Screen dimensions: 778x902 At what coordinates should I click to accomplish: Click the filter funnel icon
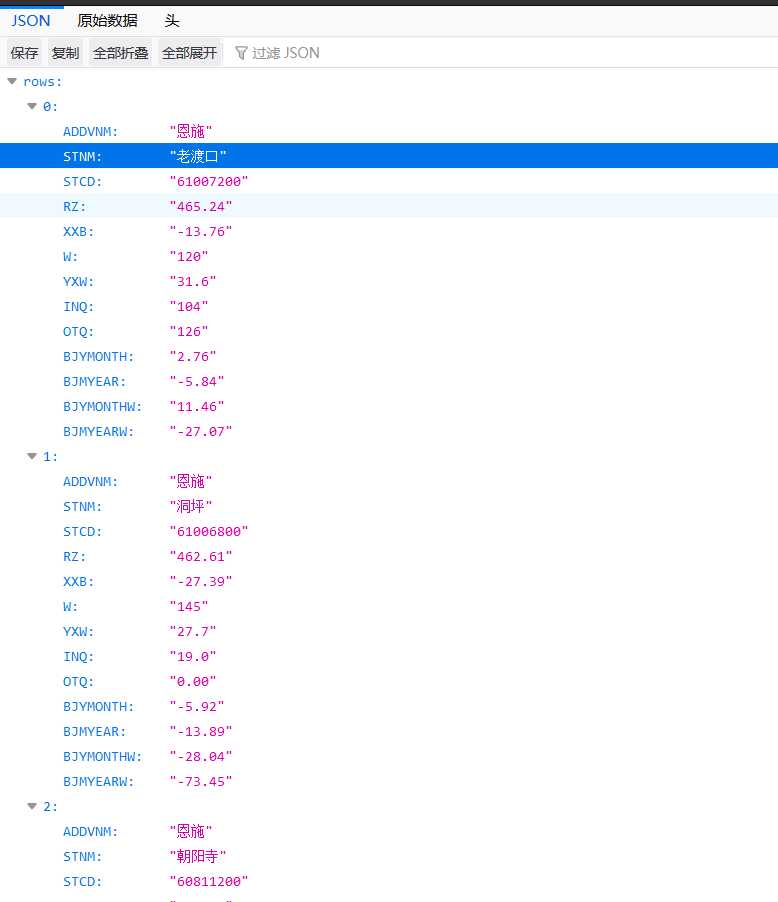click(x=241, y=53)
